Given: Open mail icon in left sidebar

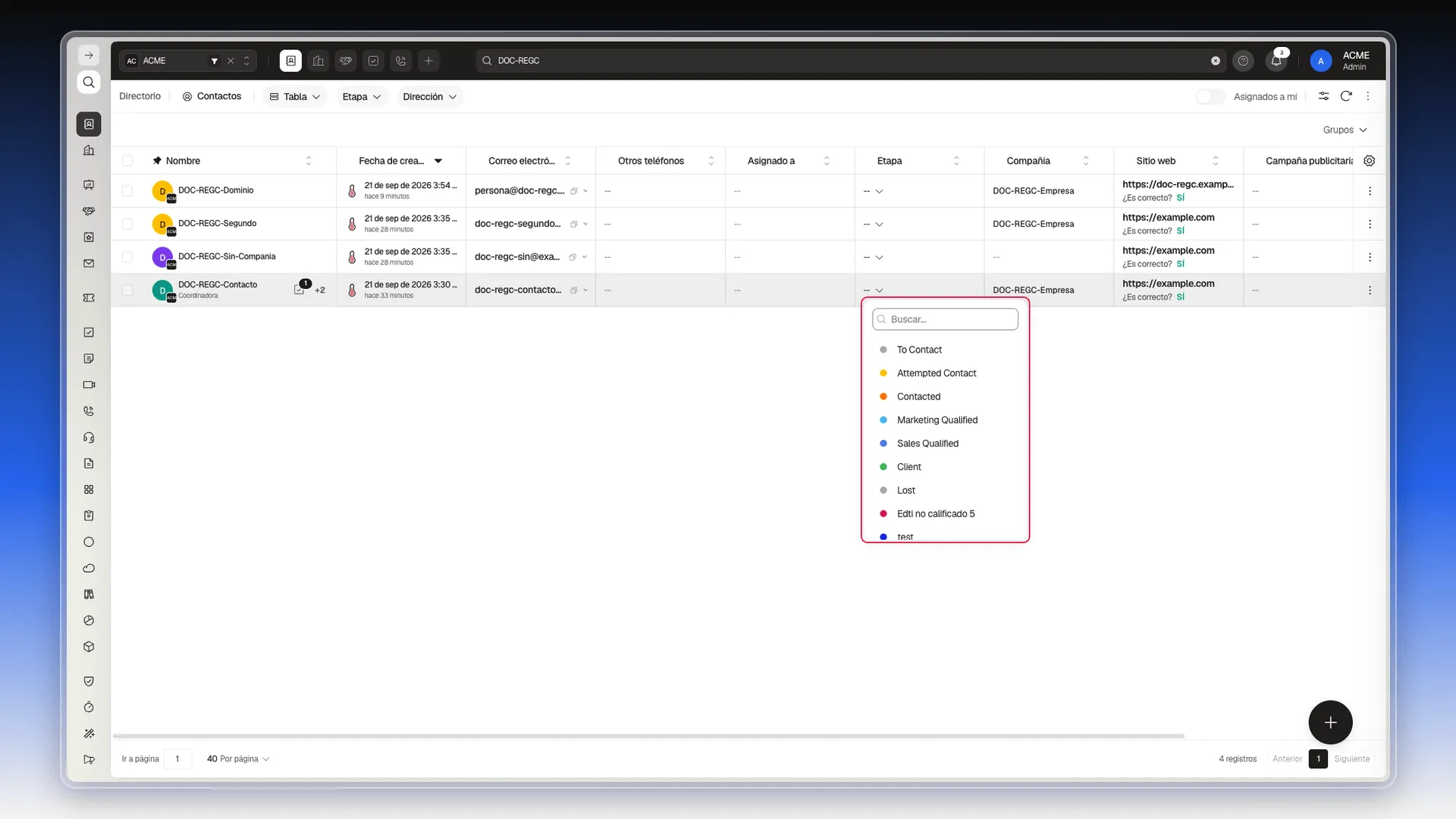Looking at the screenshot, I should pyautogui.click(x=89, y=264).
